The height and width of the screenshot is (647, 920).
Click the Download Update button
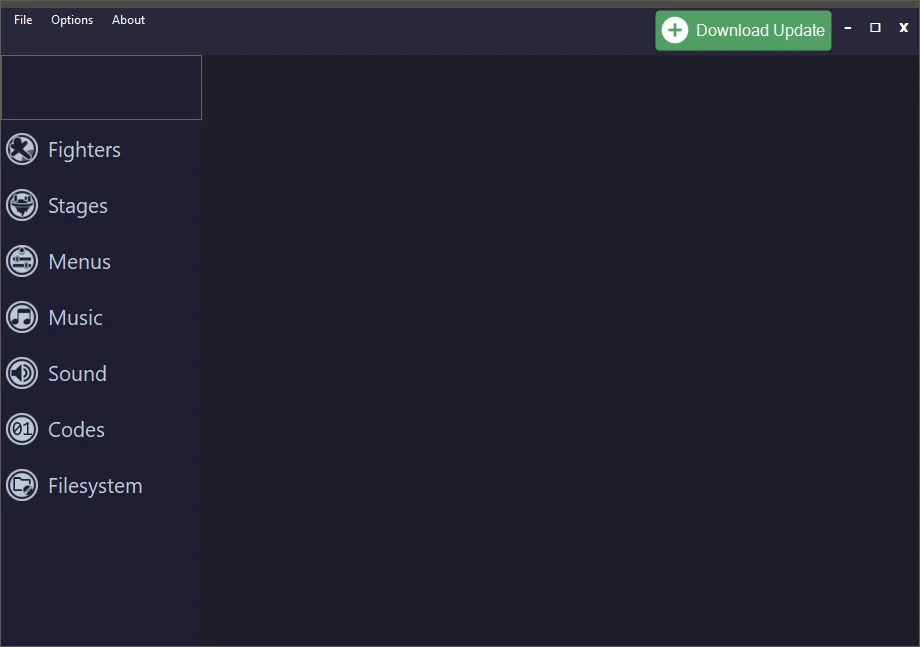pos(743,30)
